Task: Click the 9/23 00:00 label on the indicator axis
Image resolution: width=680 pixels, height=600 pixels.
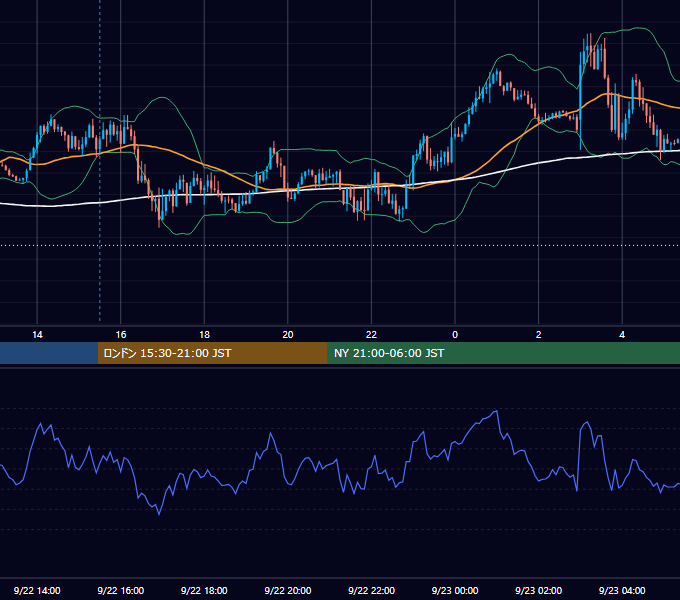Action: pos(455,590)
